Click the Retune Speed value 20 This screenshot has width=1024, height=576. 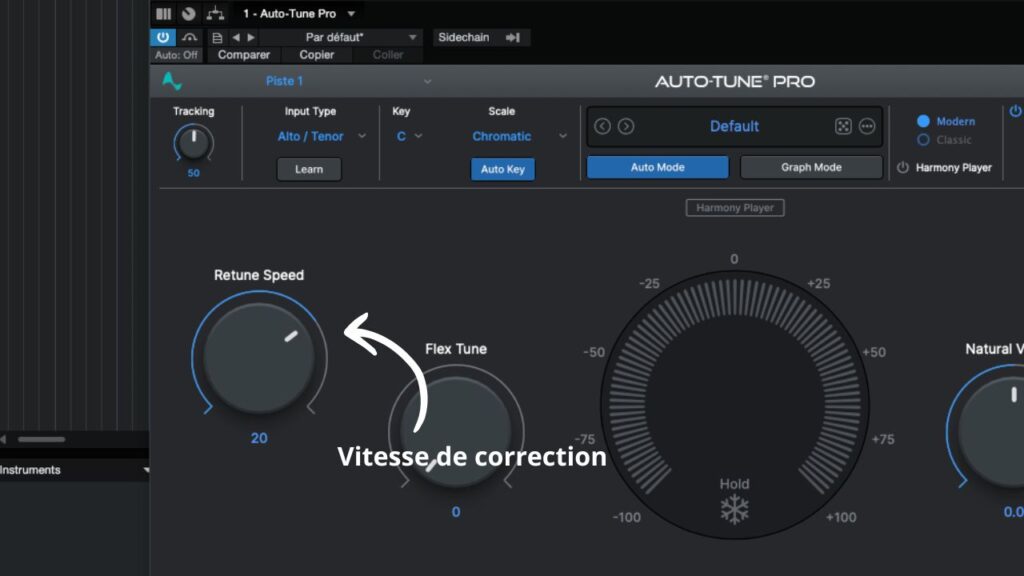click(x=259, y=438)
